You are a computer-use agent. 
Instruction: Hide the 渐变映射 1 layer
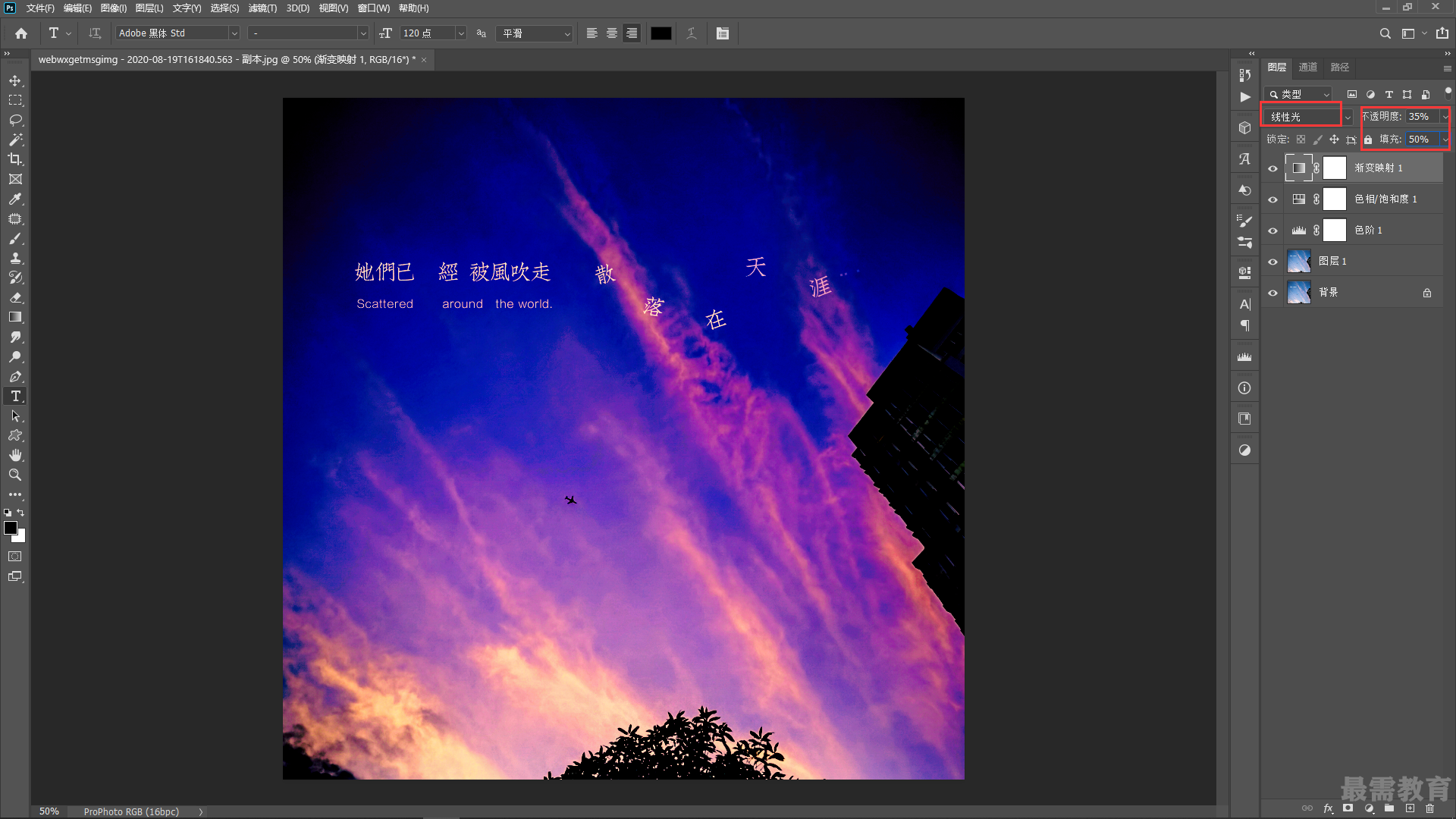pos(1273,168)
